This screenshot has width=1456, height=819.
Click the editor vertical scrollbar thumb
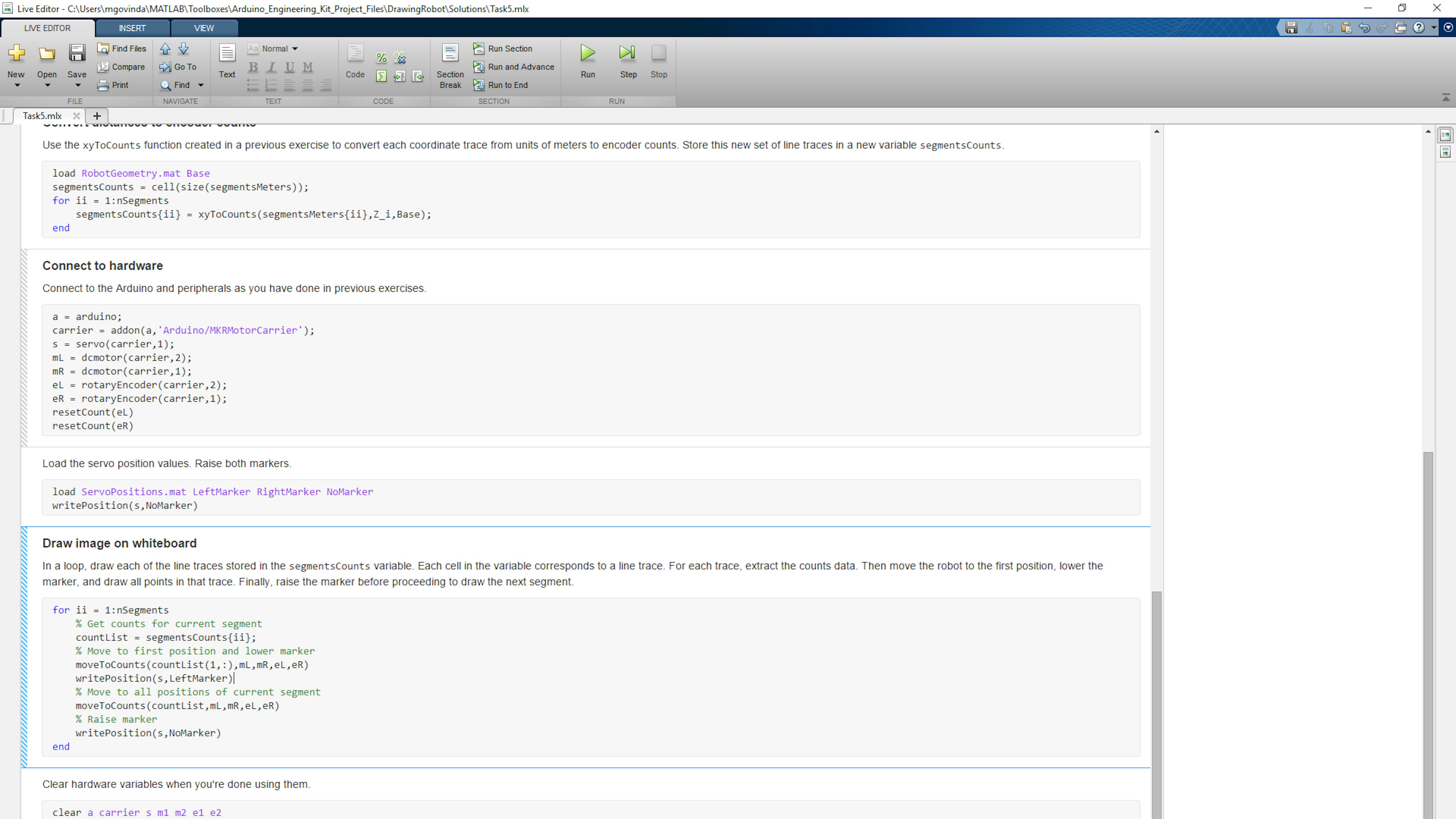pos(1157,705)
